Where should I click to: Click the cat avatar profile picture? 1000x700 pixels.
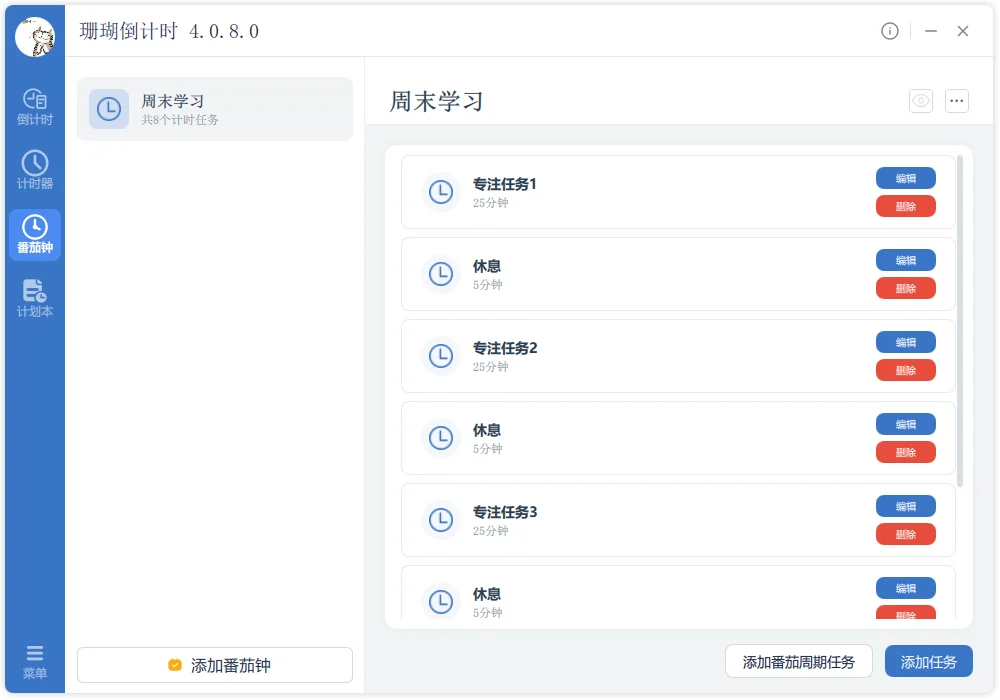34,37
